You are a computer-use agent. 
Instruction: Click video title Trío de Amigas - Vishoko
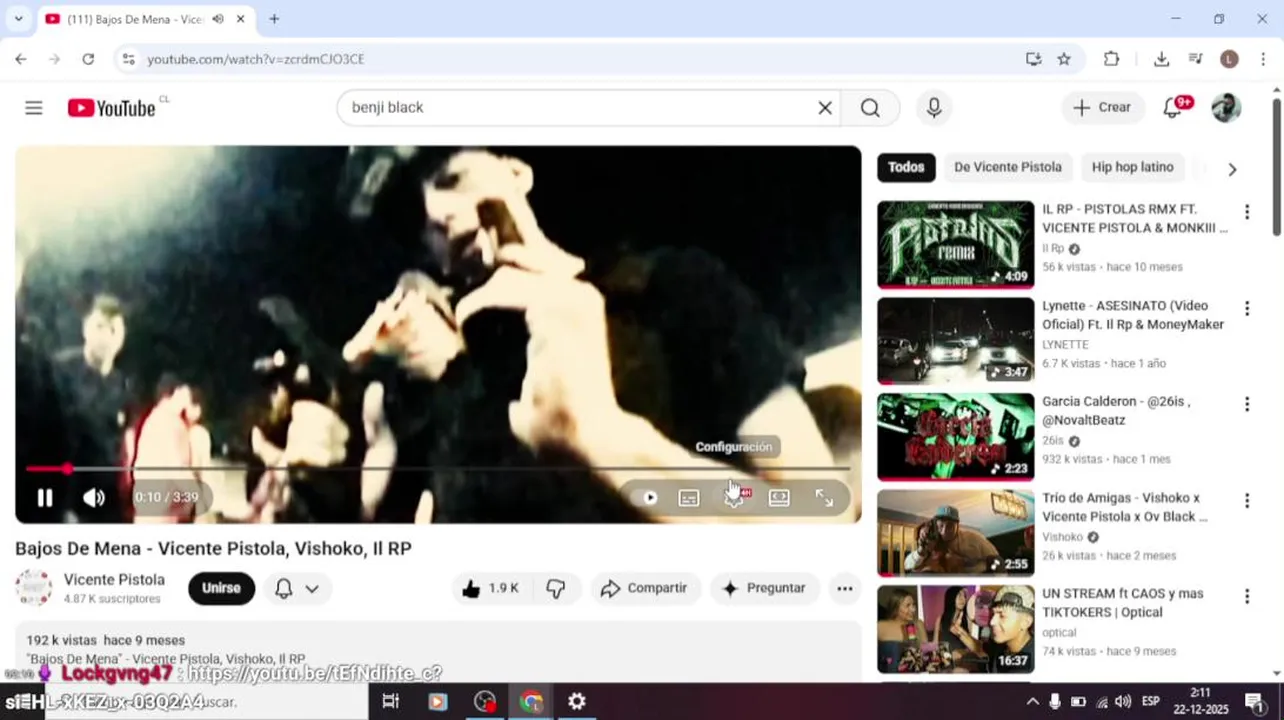[x=1124, y=507]
